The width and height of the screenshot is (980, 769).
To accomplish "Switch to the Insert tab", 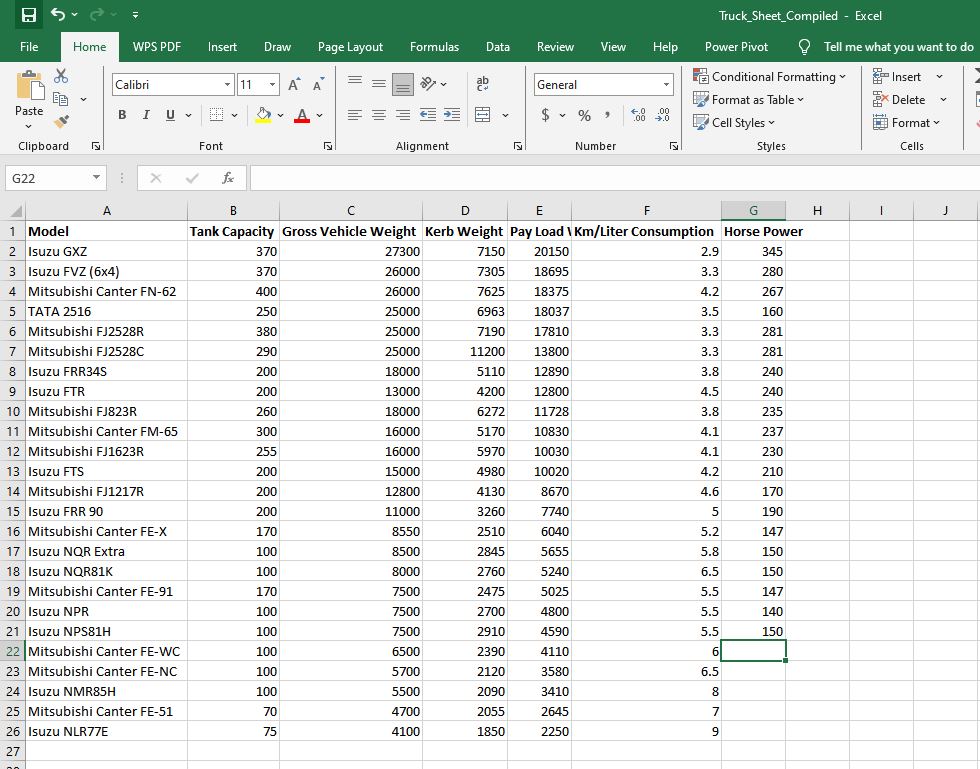I will click(x=222, y=47).
